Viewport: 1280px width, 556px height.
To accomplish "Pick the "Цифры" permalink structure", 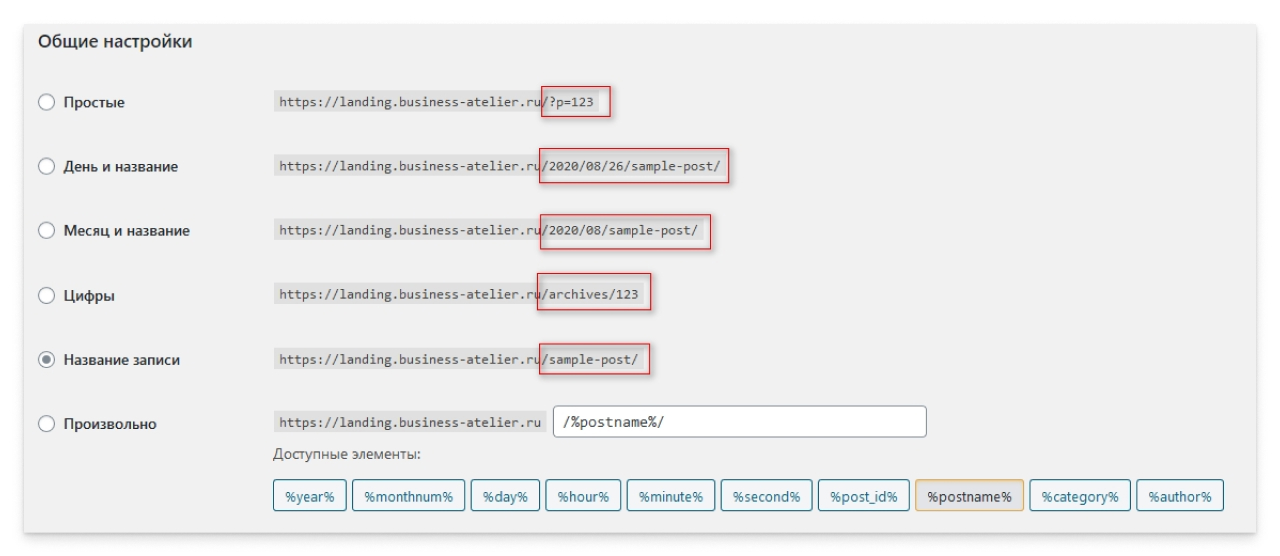I will pyautogui.click(x=46, y=296).
